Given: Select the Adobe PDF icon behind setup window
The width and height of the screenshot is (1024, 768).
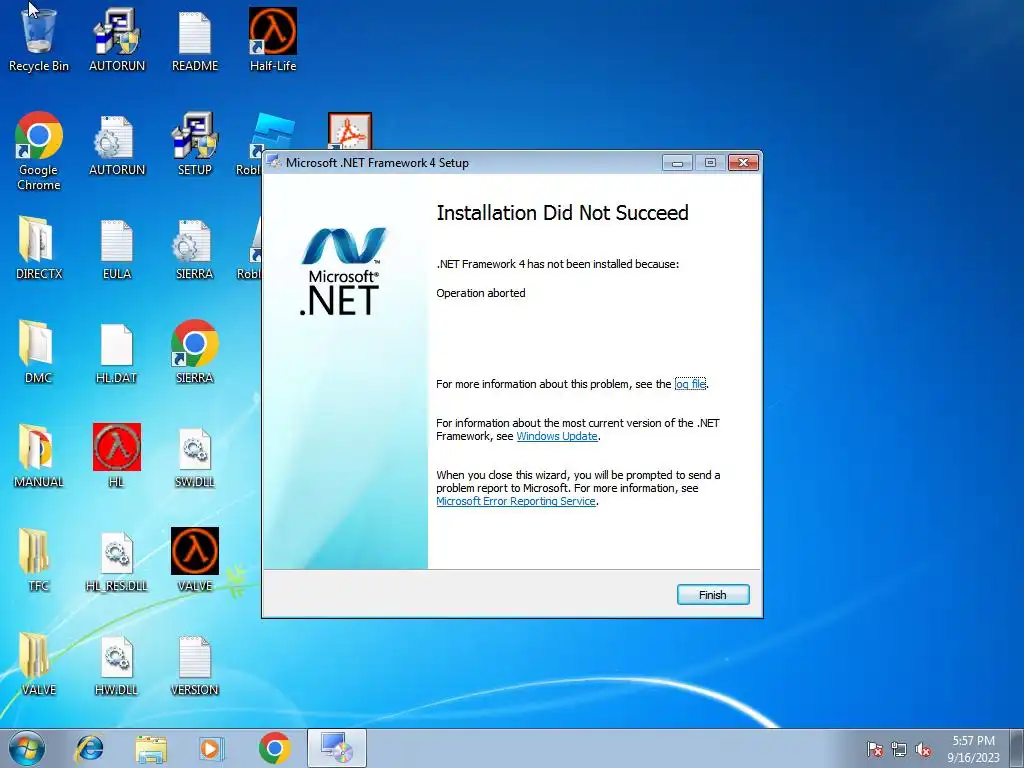Looking at the screenshot, I should click(350, 131).
